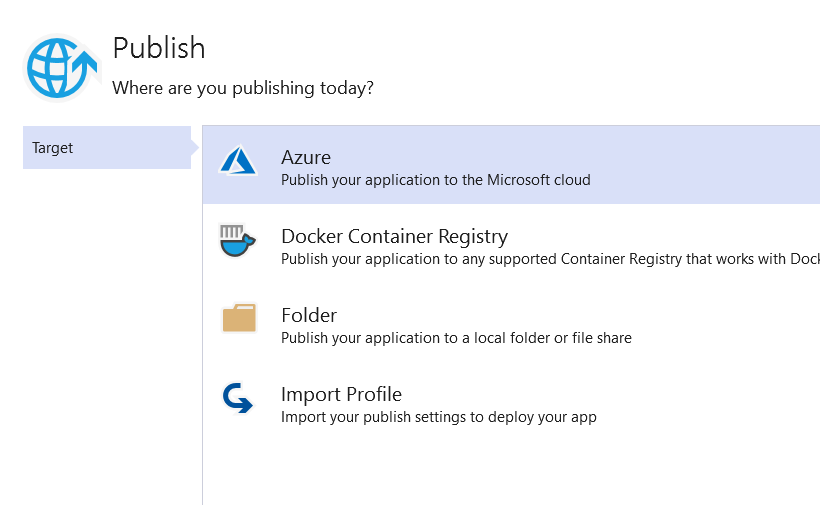Click the Docker whale icon
The height and width of the screenshot is (505, 820).
[x=237, y=240]
